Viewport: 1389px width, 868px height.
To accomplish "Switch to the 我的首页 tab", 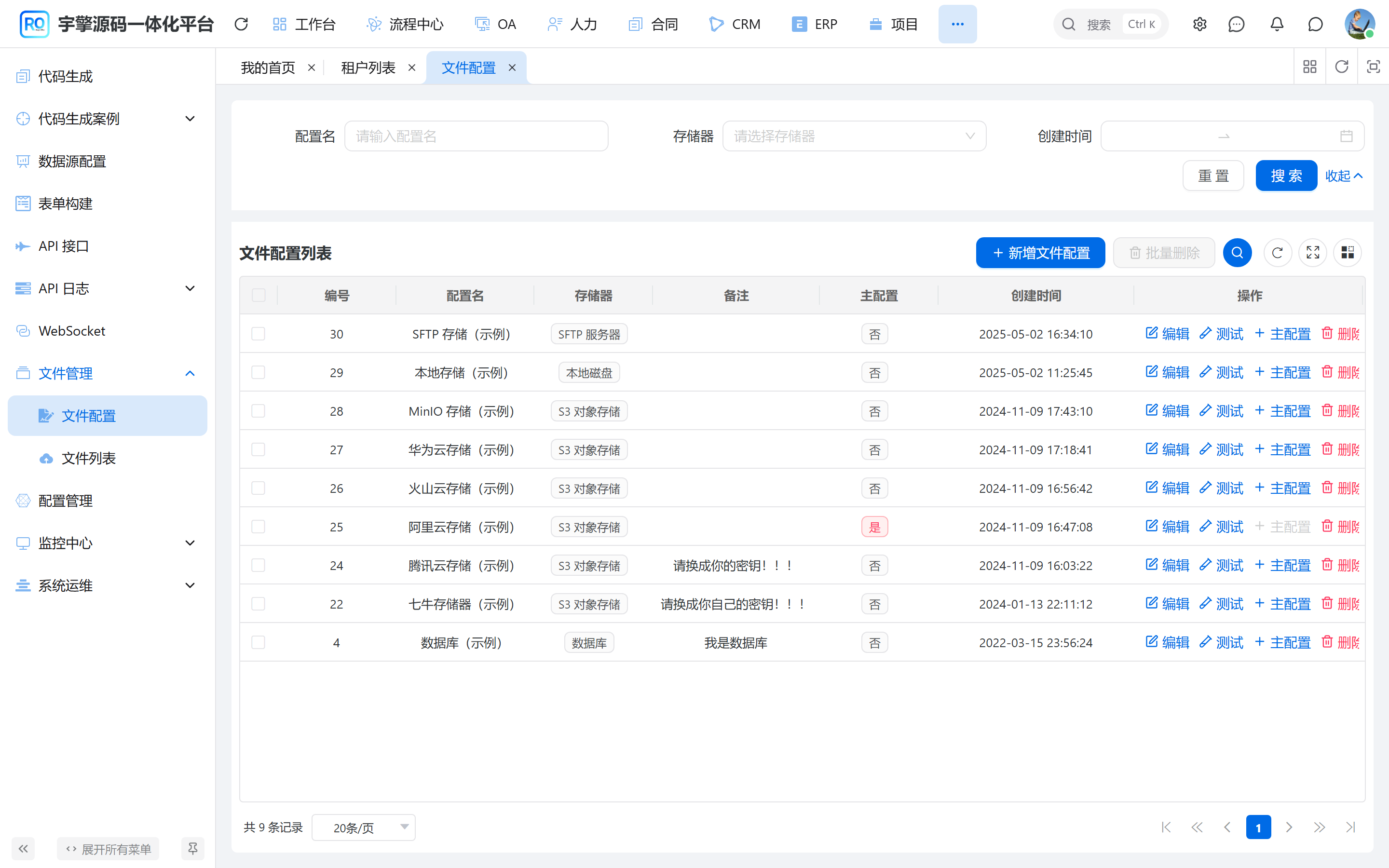I will click(268, 68).
